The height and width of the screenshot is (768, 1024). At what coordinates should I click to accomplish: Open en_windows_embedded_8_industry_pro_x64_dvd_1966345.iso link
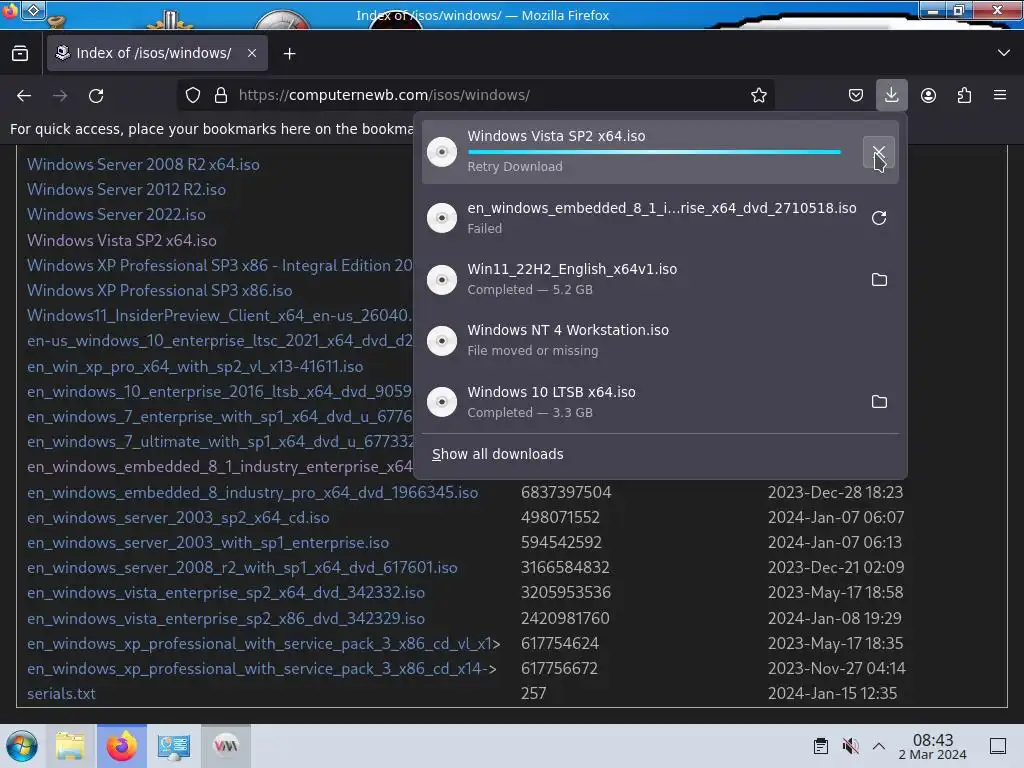click(252, 492)
